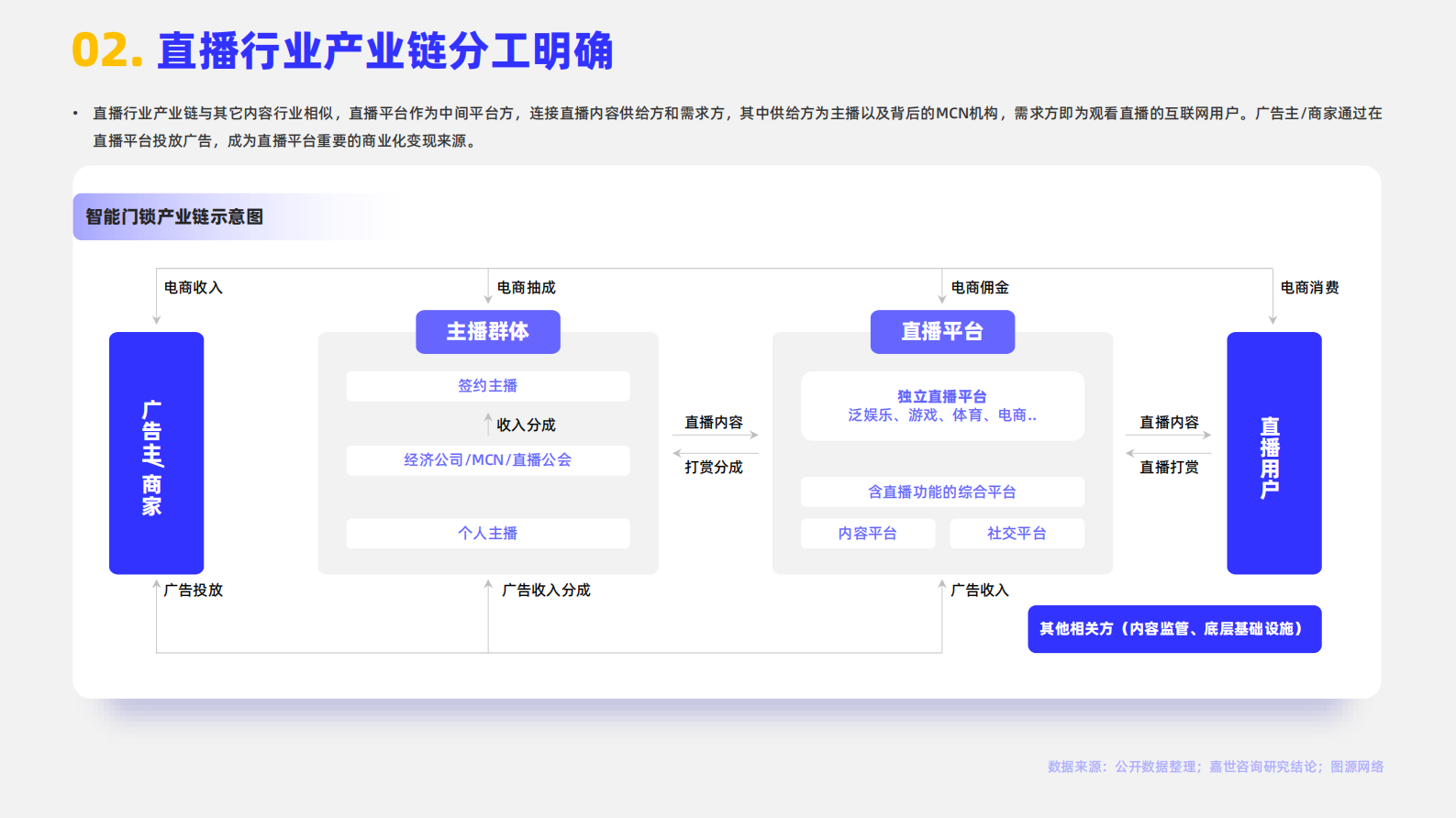Click the 直播平台 header box
Screen dimensions: 1456x818
click(x=941, y=332)
